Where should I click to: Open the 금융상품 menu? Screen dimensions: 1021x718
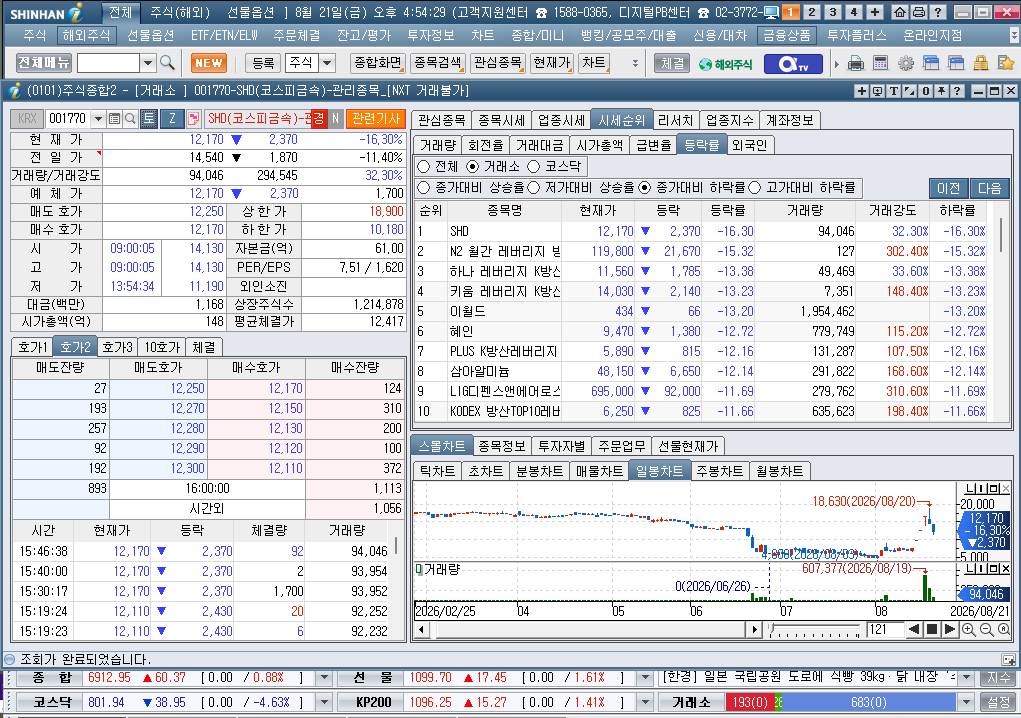(787, 35)
